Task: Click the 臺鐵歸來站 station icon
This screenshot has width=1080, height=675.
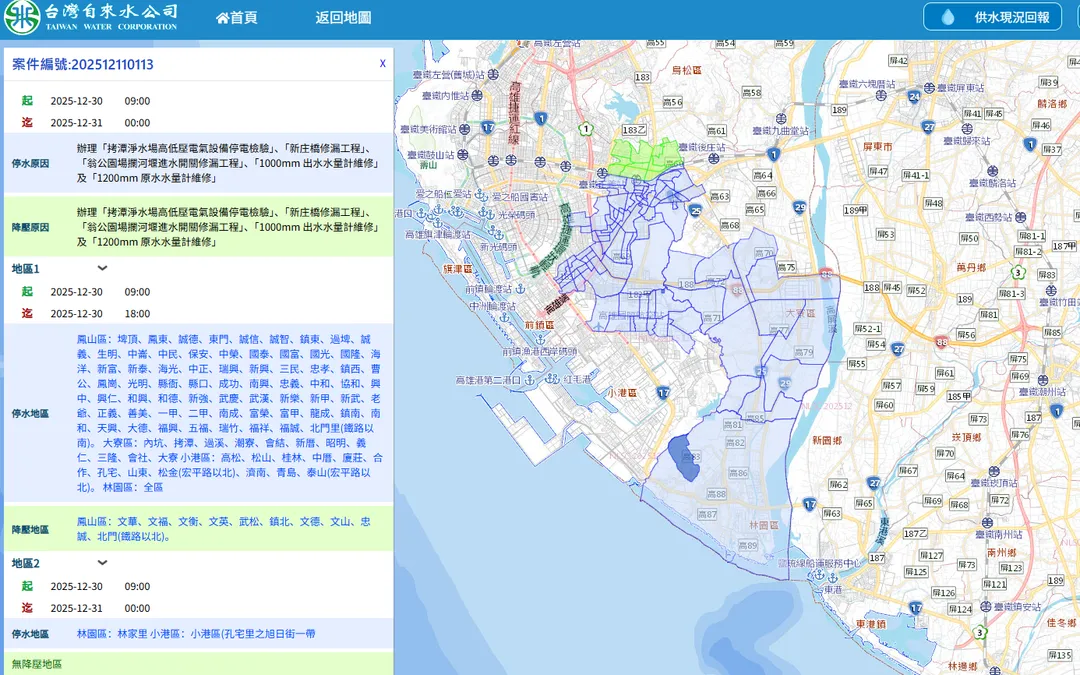Action: click(967, 129)
